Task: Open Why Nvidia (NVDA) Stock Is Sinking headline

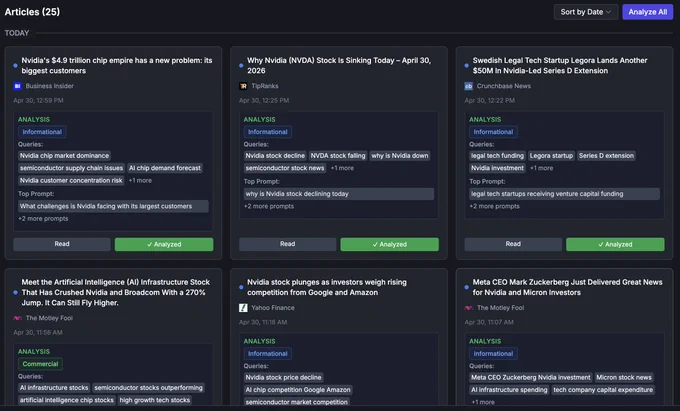Action: (x=339, y=65)
